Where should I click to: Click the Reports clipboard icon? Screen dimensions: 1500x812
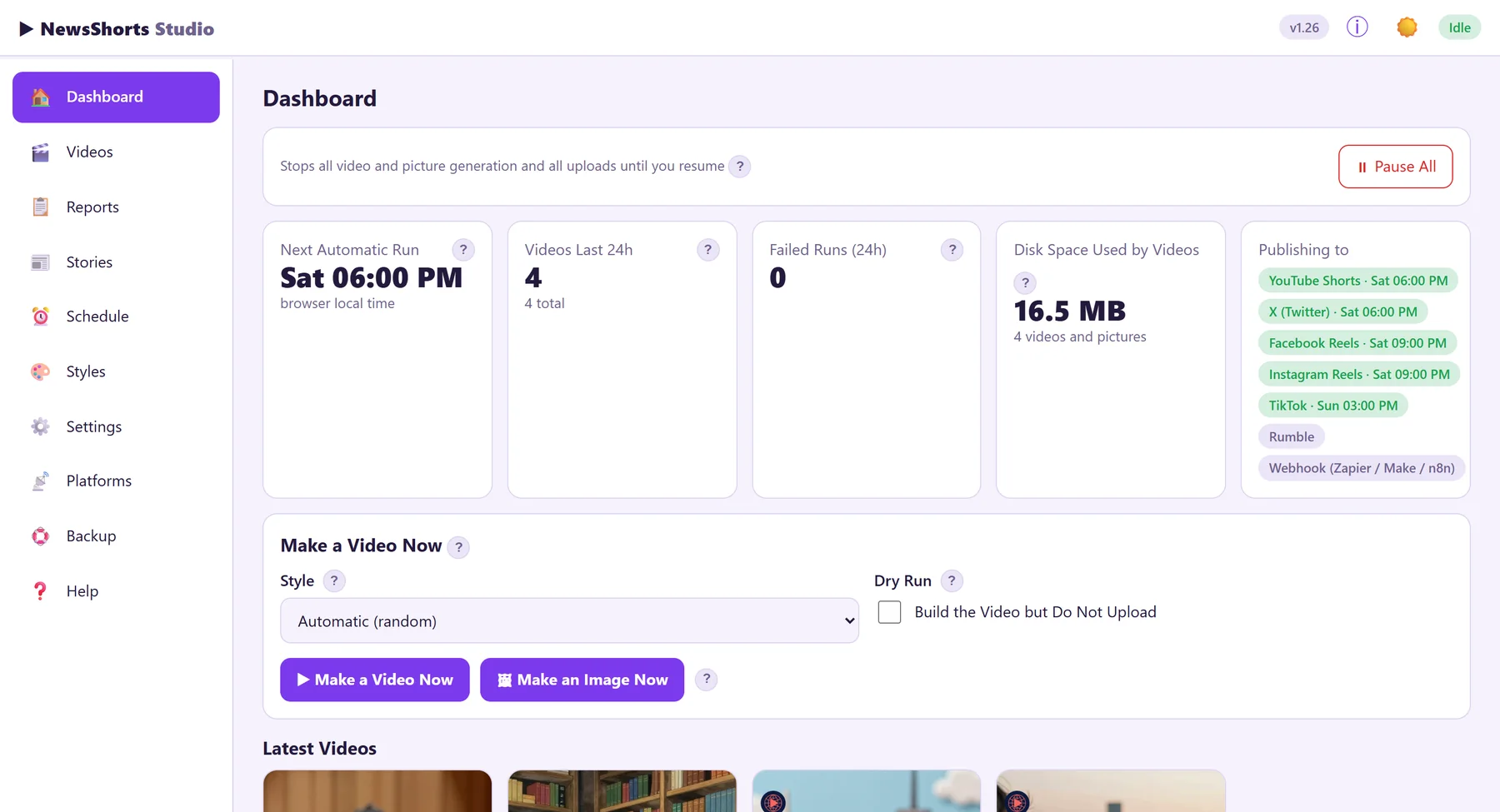[x=40, y=207]
